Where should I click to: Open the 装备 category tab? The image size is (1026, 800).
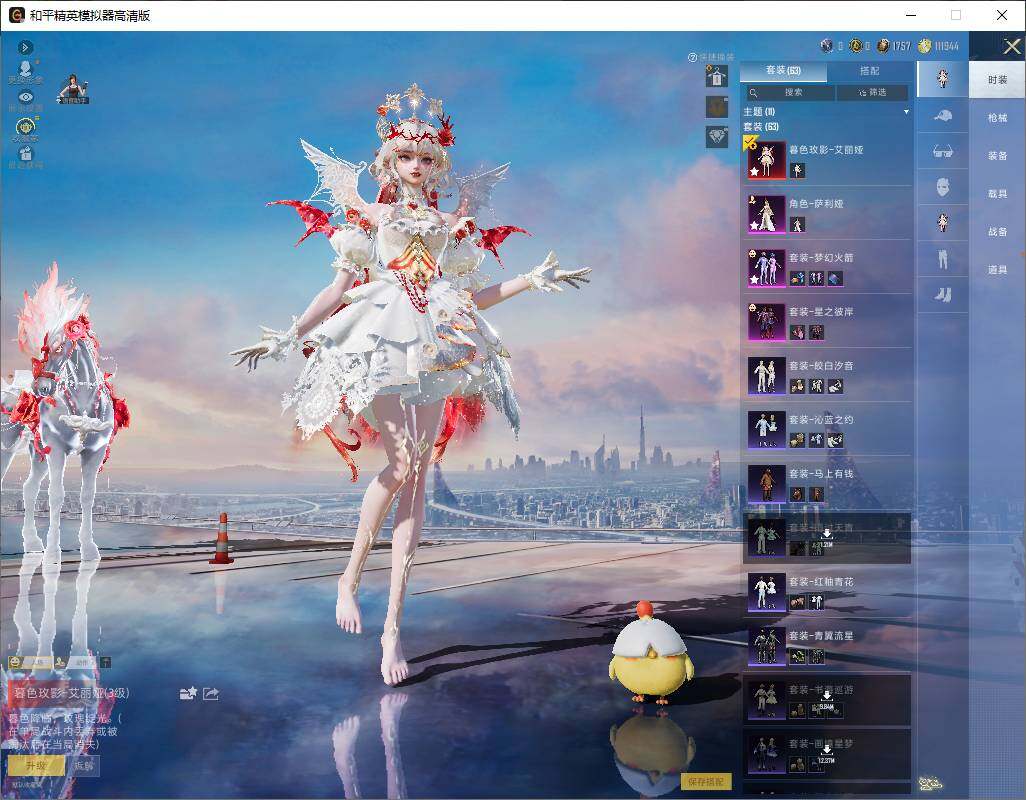997,156
